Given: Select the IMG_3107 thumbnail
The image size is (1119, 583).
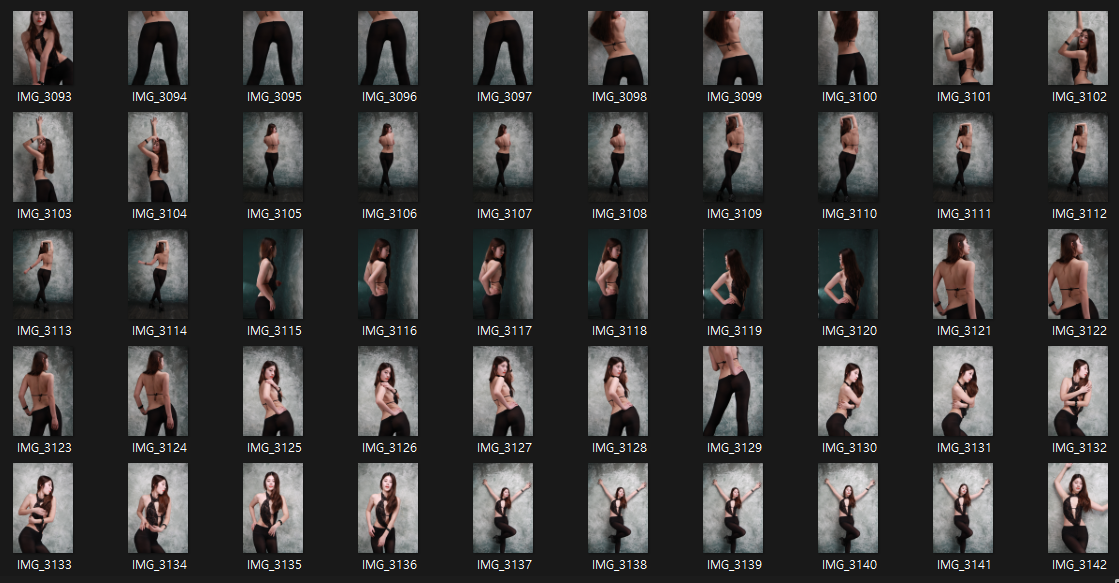Looking at the screenshot, I should pyautogui.click(x=502, y=157).
